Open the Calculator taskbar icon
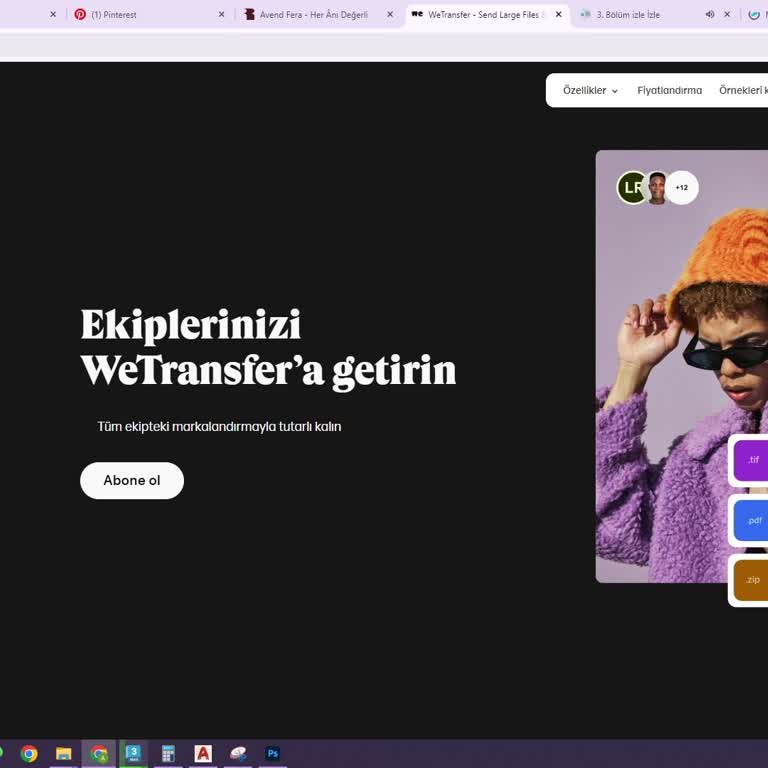Viewport: 768px width, 768px height. pos(168,753)
